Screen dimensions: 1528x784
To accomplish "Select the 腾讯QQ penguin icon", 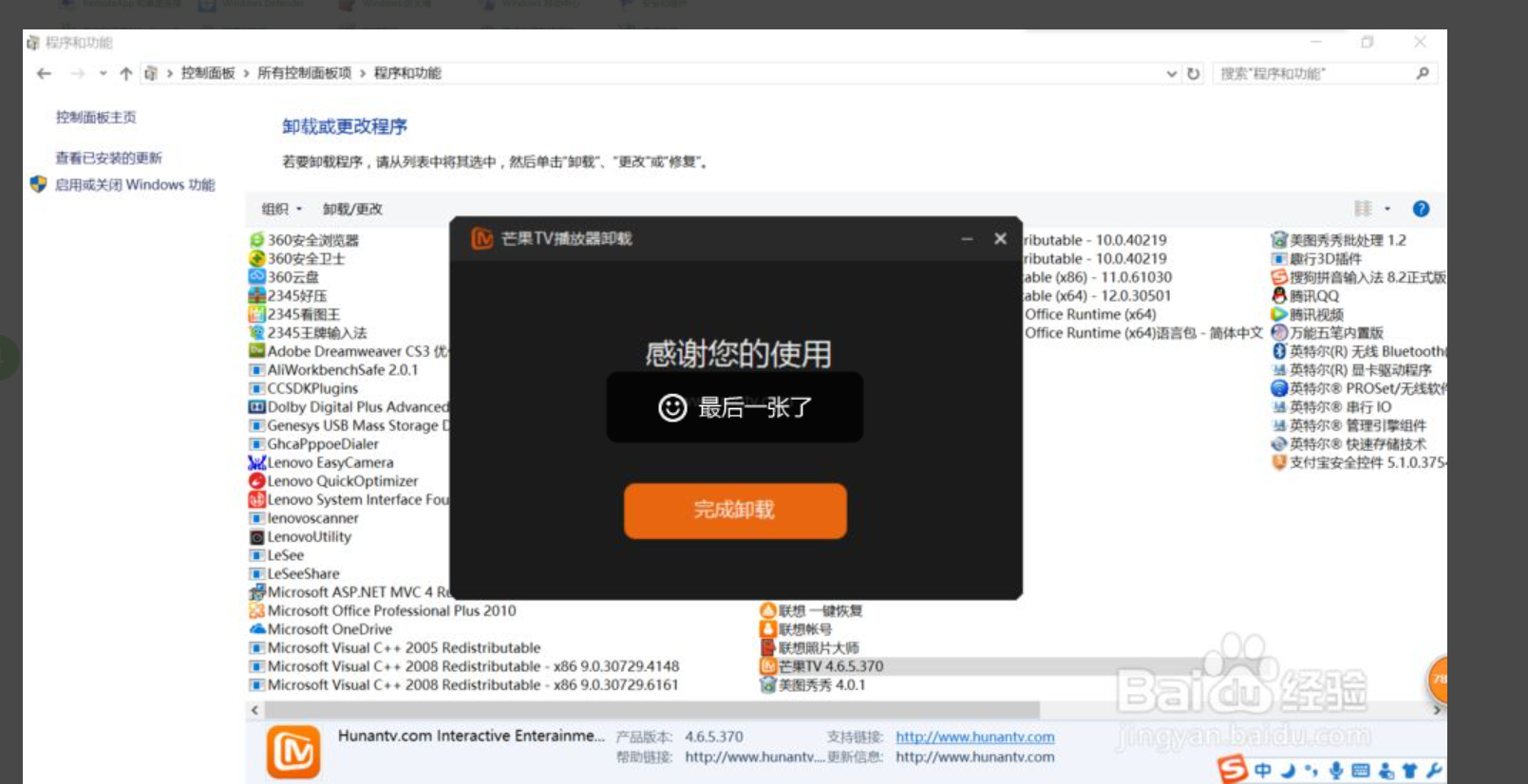I will coord(1279,295).
